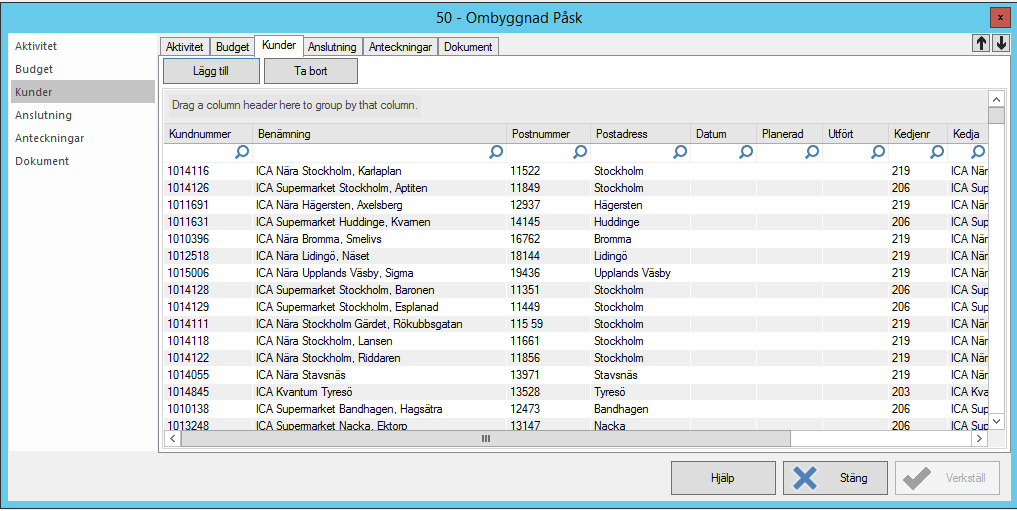Select row ICA Nära Upplands Väsby, Sigma
The width and height of the screenshot is (1017, 511).
pos(576,273)
